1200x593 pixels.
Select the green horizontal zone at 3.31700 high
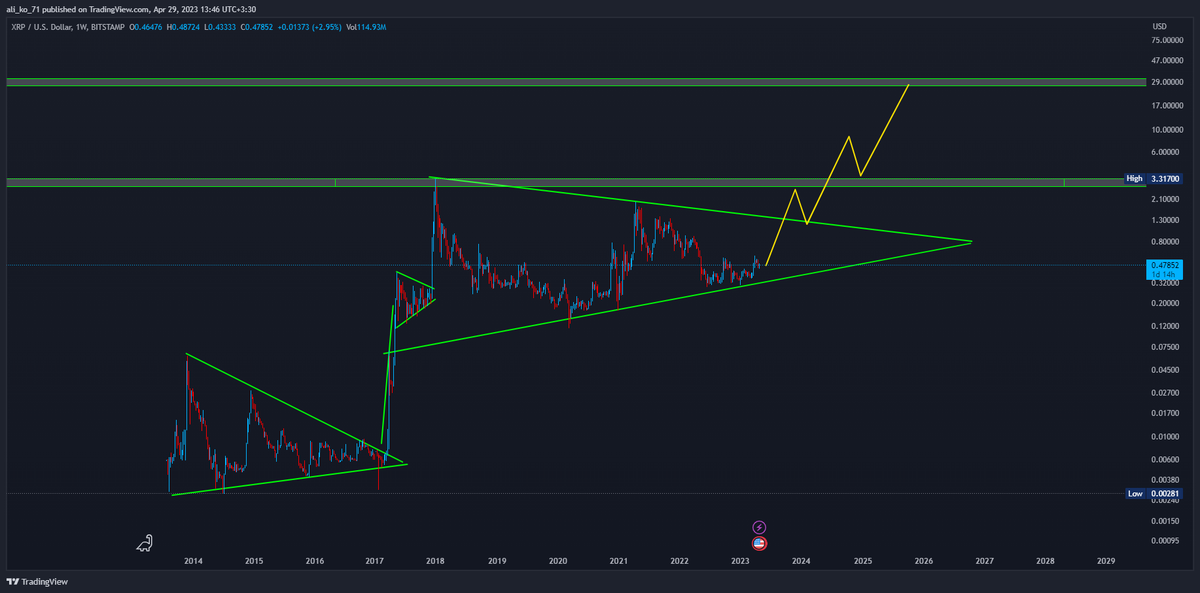(x=600, y=183)
